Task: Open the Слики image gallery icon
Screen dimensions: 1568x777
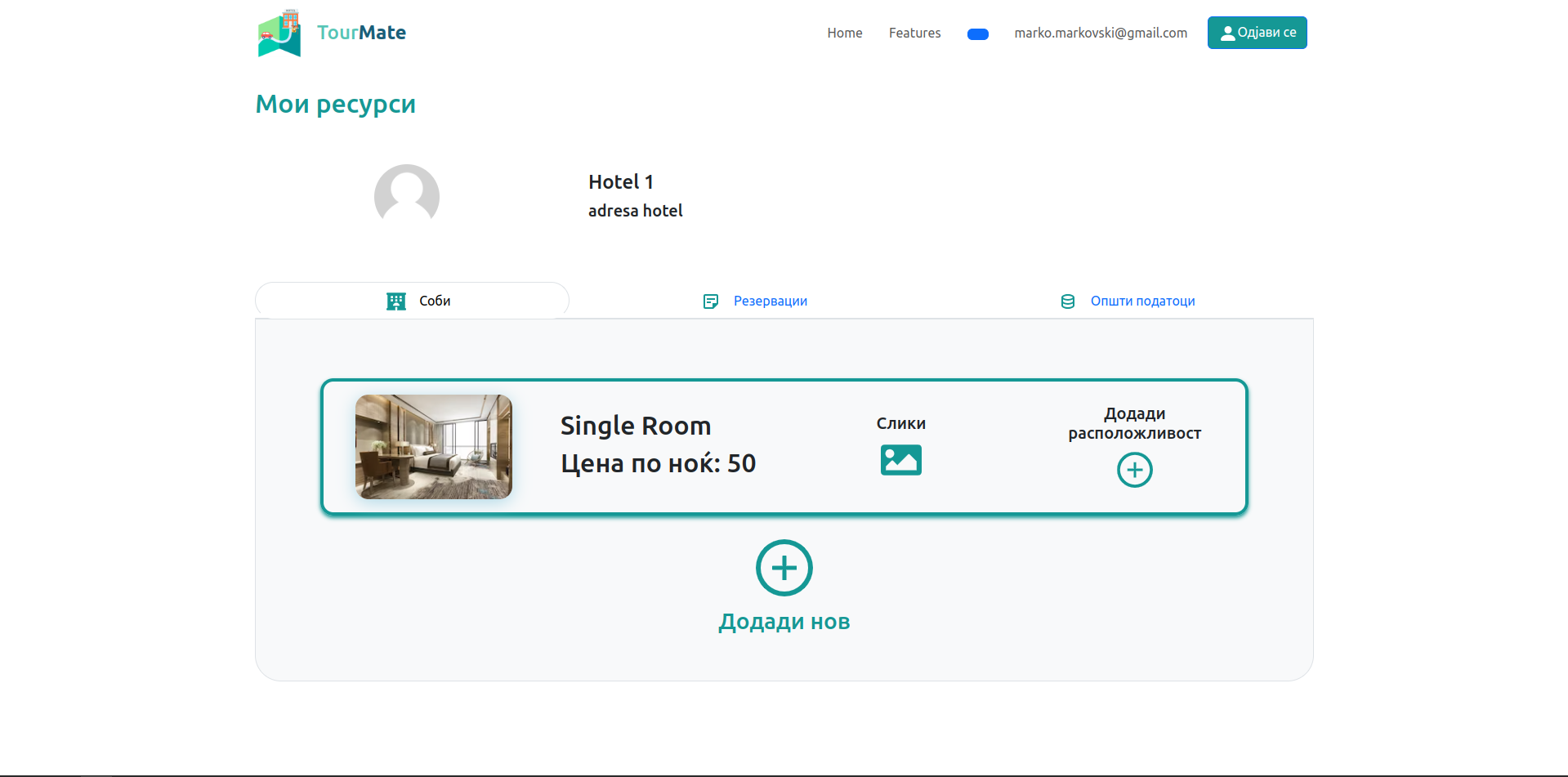Action: (900, 460)
